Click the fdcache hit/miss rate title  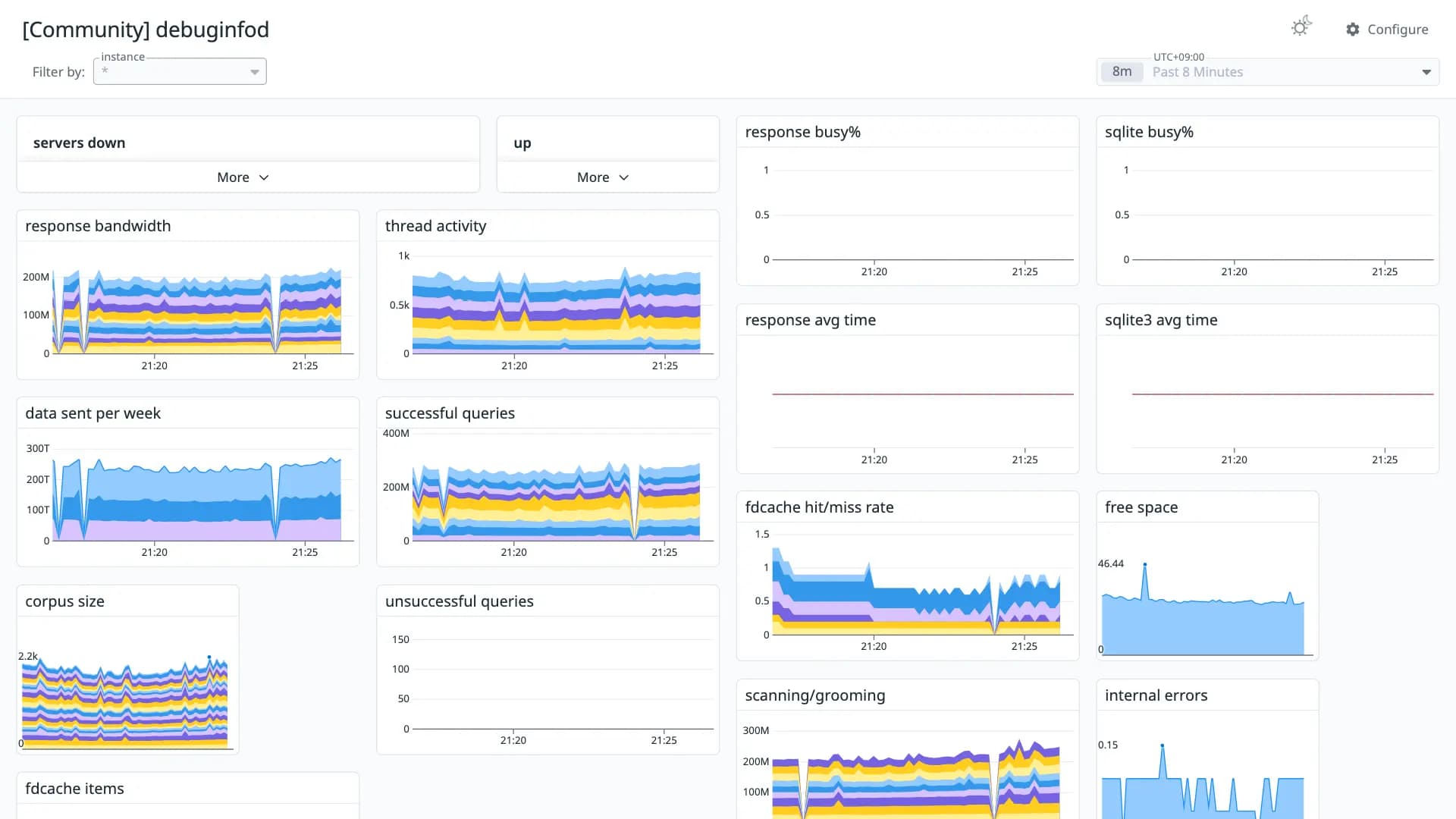click(819, 507)
